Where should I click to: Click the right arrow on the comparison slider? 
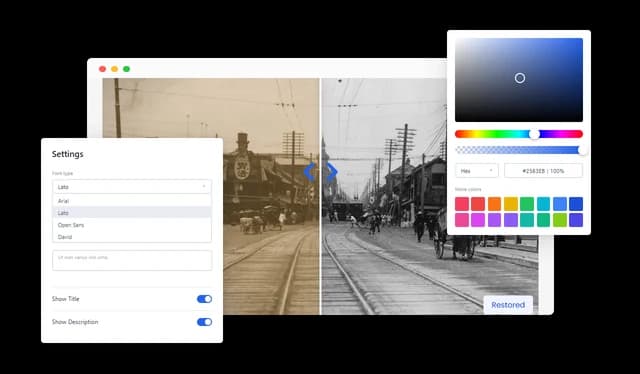(332, 171)
